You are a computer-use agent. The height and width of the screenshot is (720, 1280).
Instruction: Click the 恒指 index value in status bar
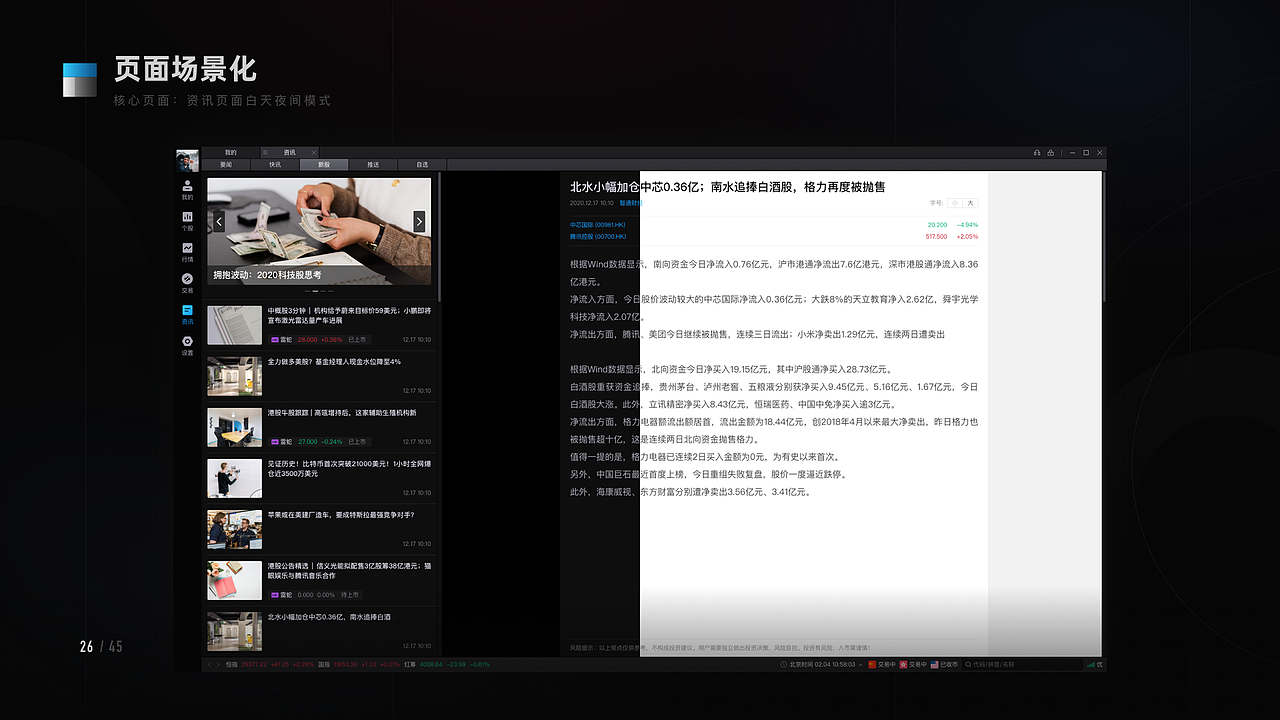256,664
